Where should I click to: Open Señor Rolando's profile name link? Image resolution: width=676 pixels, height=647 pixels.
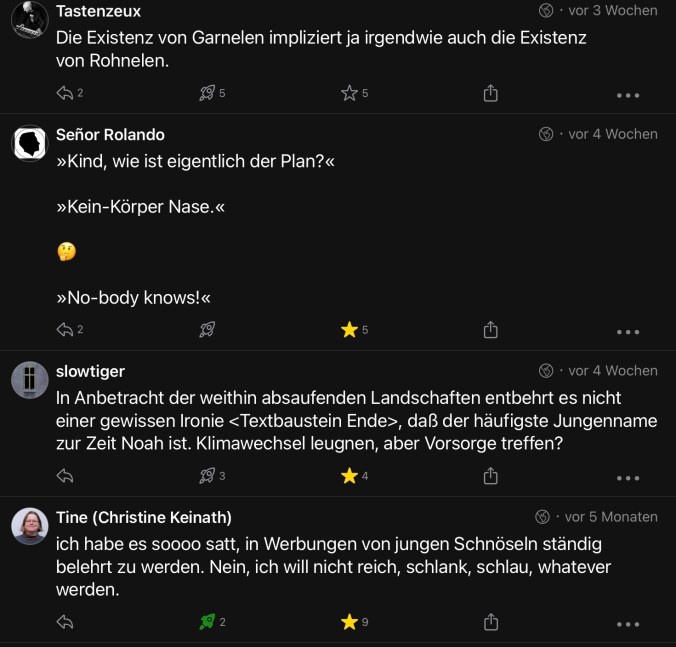pos(110,134)
